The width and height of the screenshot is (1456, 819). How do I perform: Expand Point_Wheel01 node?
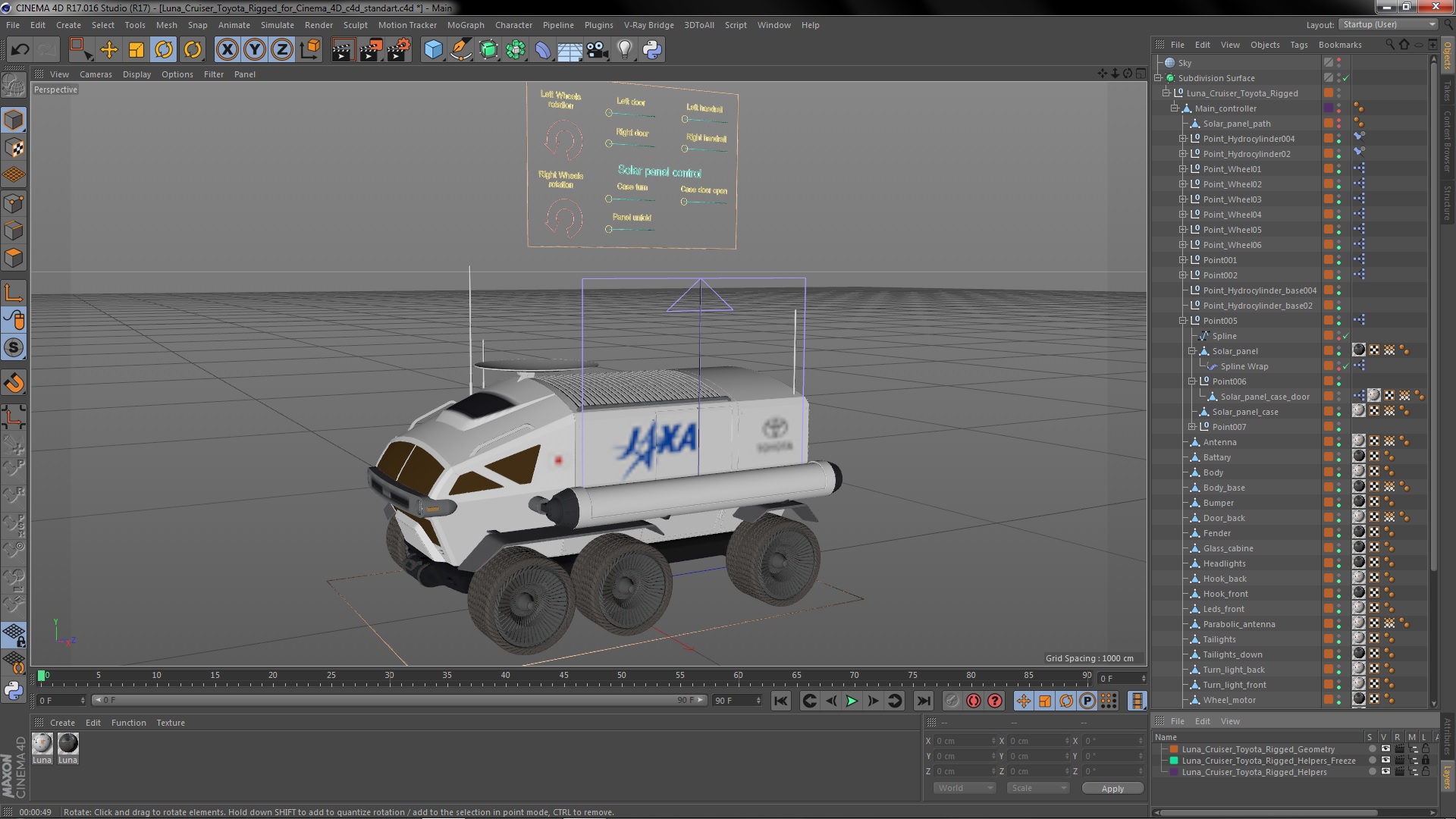coord(1182,169)
